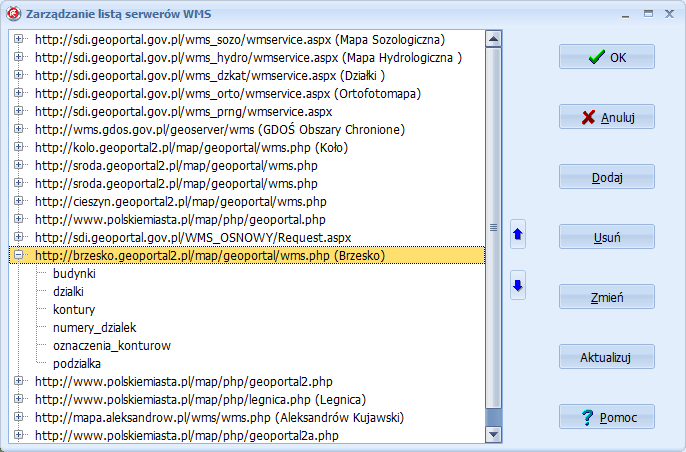Select the mapa.aleksandrow.pl server row
The height and width of the screenshot is (452, 686).
pos(219,417)
